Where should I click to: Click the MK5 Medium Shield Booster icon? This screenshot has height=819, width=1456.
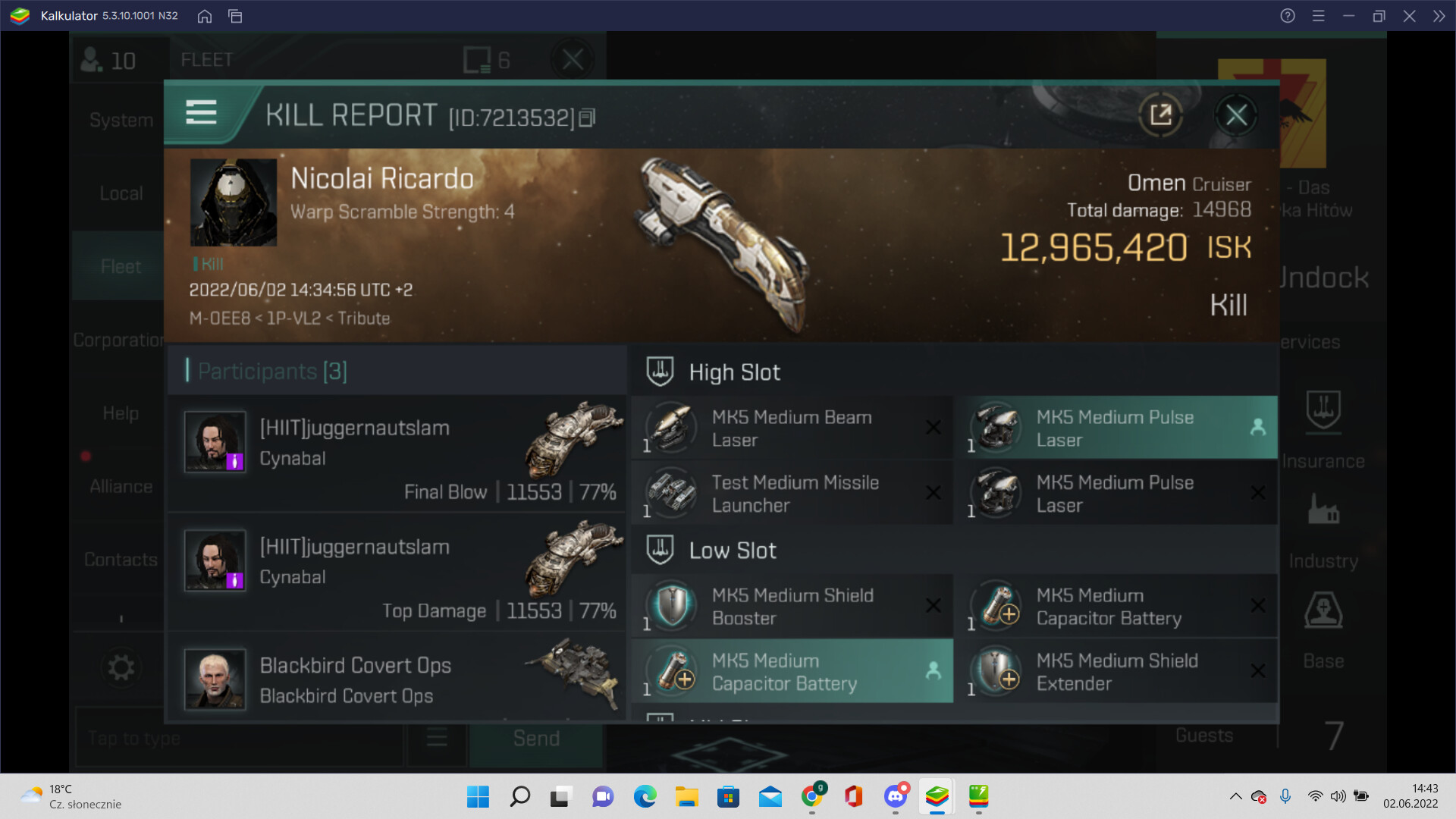pyautogui.click(x=672, y=606)
